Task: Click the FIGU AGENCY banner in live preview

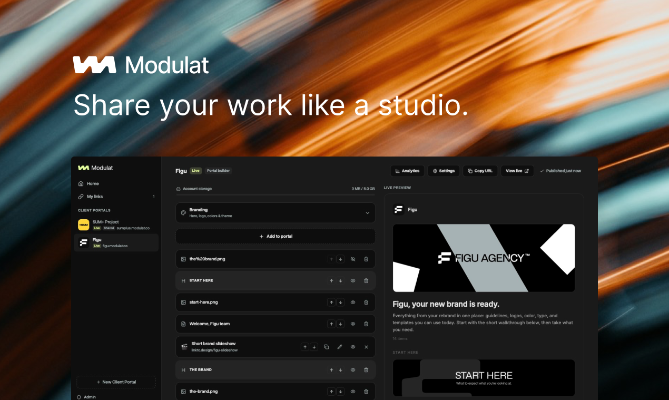Action: coord(484,258)
